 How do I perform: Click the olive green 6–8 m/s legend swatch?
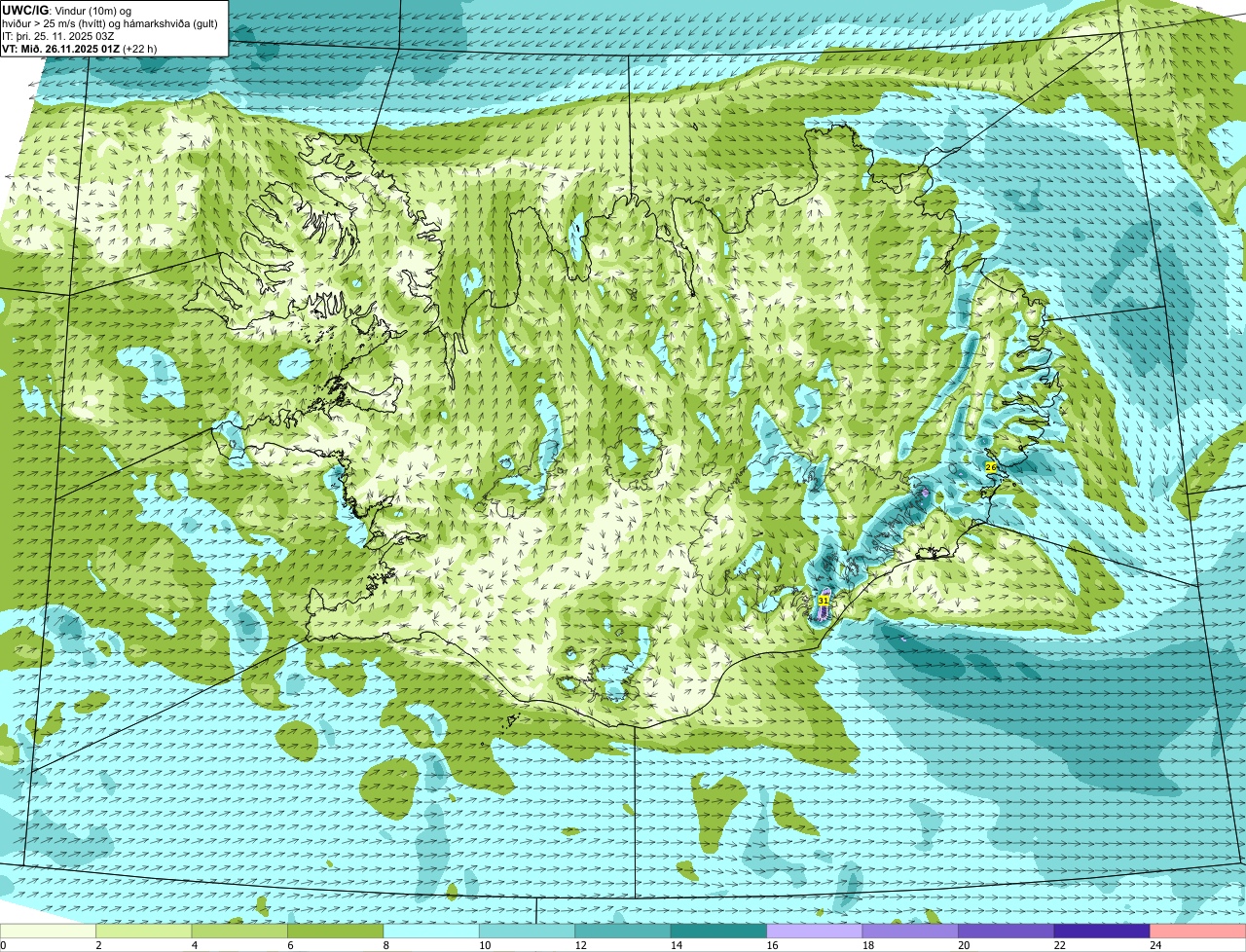point(336,931)
